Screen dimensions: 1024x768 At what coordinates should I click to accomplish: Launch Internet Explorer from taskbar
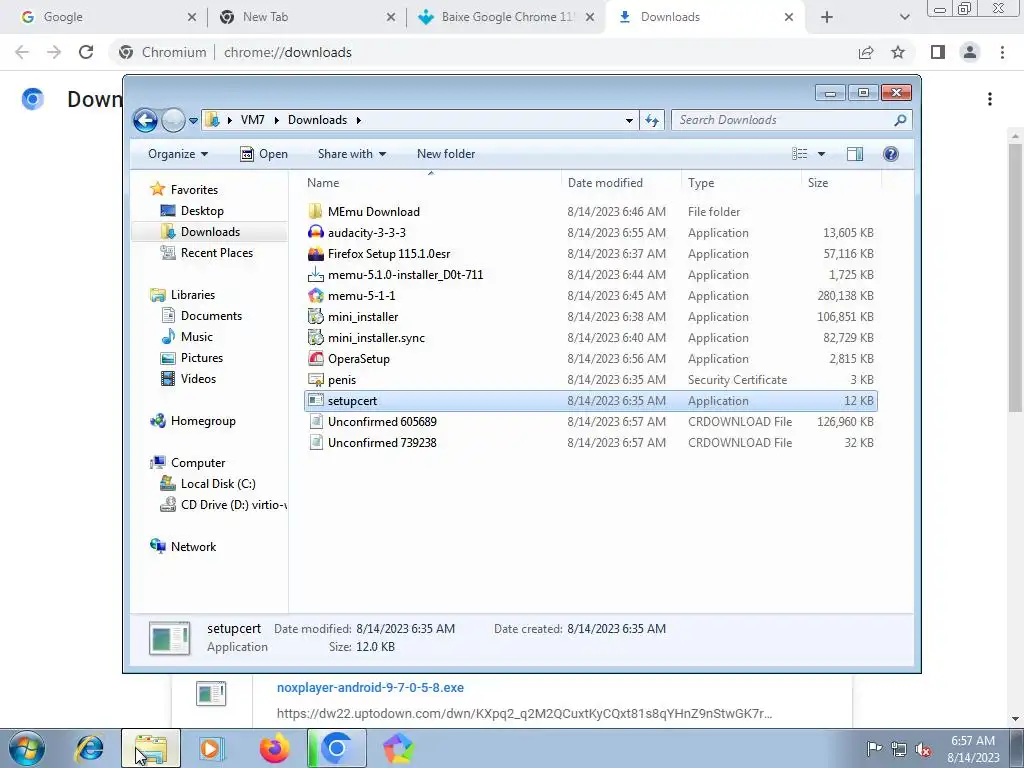(x=89, y=748)
